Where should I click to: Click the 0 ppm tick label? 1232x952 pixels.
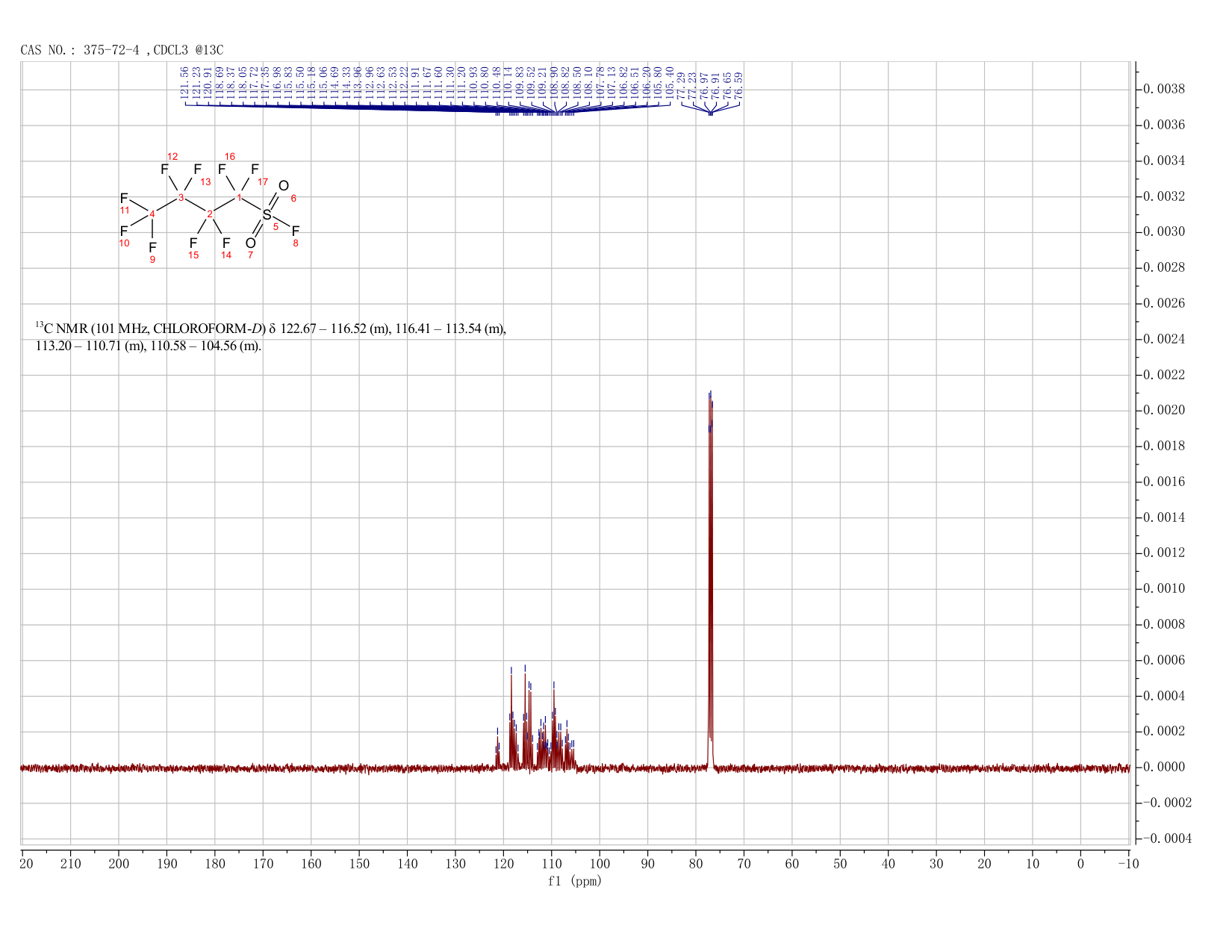pos(1080,864)
